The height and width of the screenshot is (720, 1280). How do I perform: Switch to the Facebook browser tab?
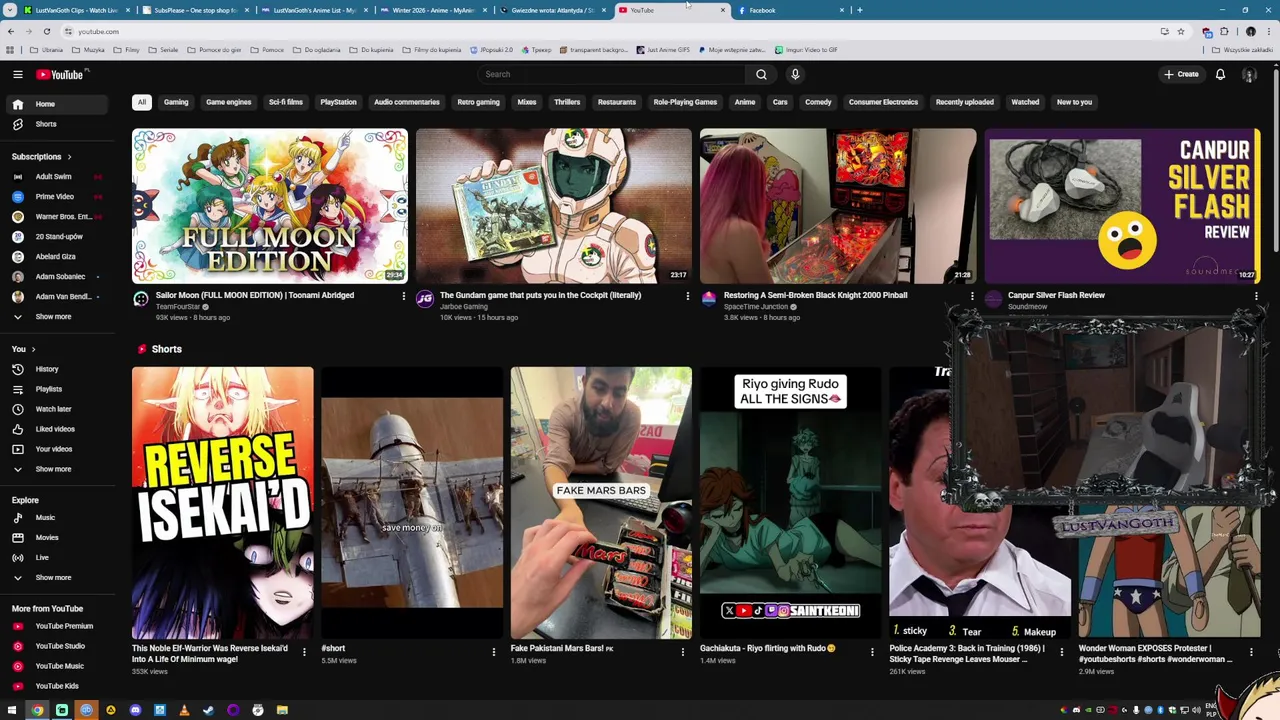tap(790, 10)
